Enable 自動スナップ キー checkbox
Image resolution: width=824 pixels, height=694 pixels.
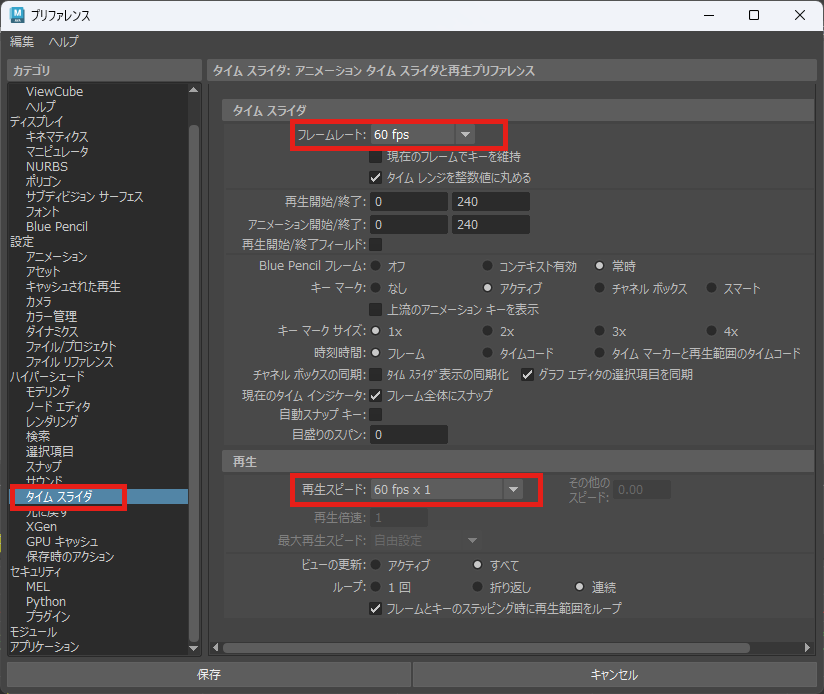pyautogui.click(x=375, y=415)
